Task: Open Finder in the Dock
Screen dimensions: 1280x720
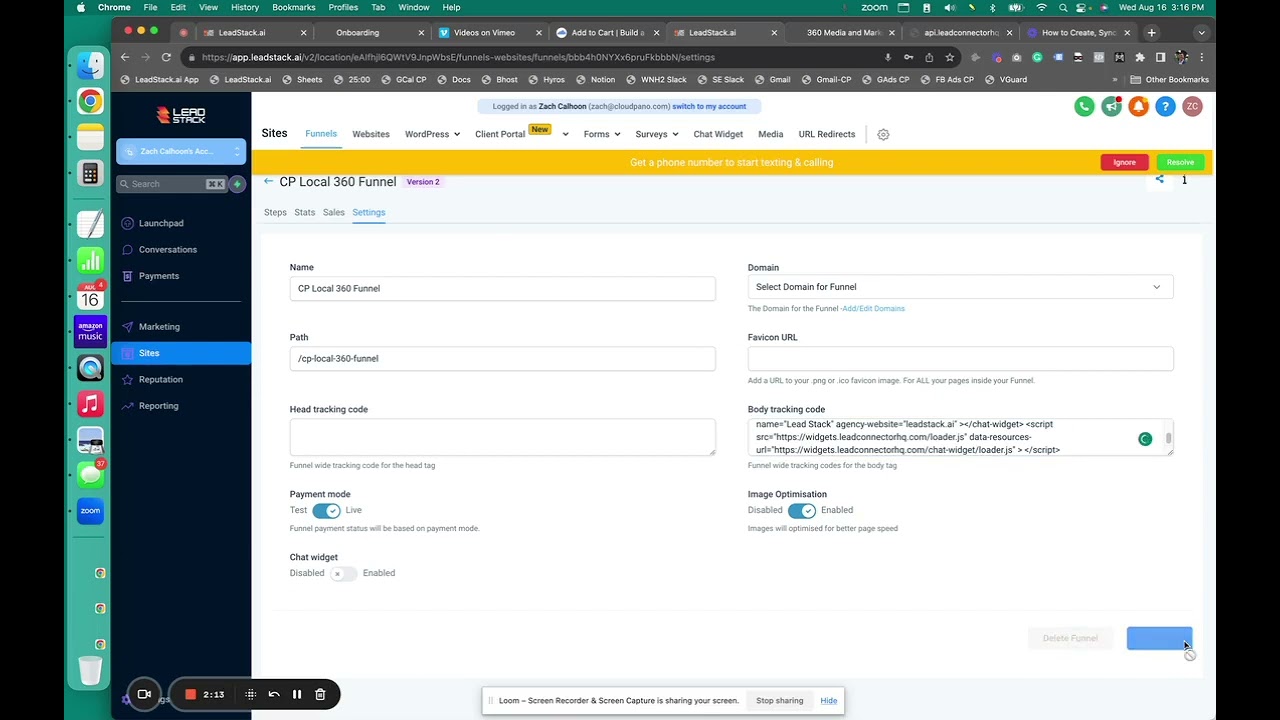Action: click(90, 66)
